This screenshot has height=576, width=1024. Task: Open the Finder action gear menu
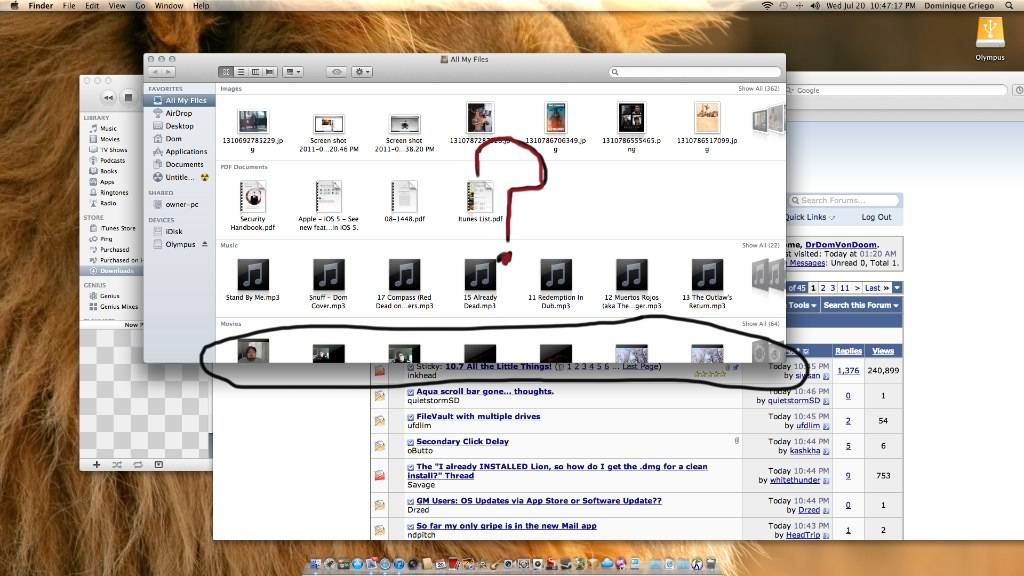coord(361,72)
